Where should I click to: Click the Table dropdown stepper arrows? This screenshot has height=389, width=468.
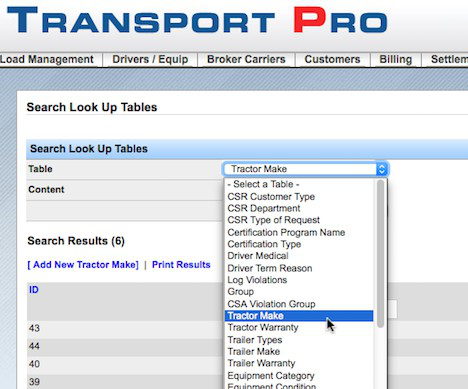click(382, 169)
